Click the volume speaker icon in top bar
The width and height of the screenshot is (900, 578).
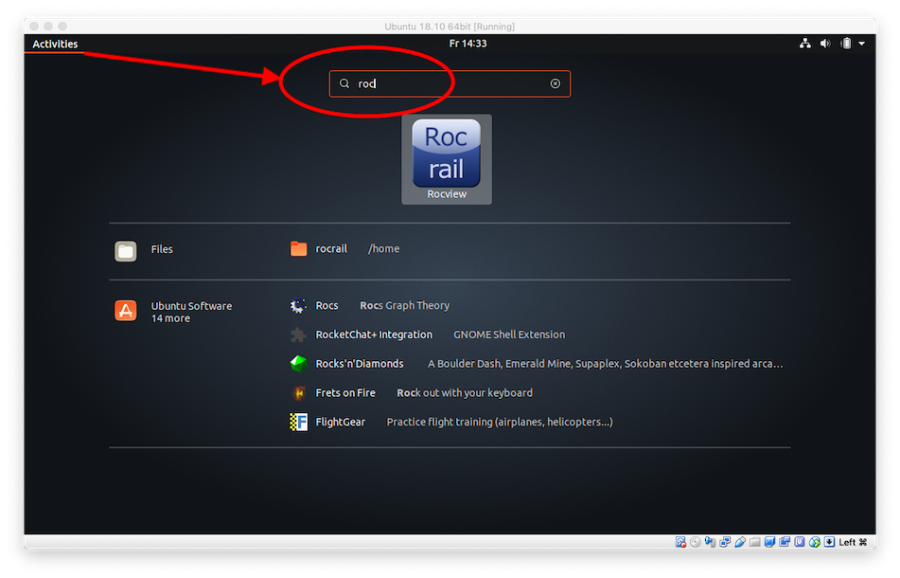click(x=825, y=44)
